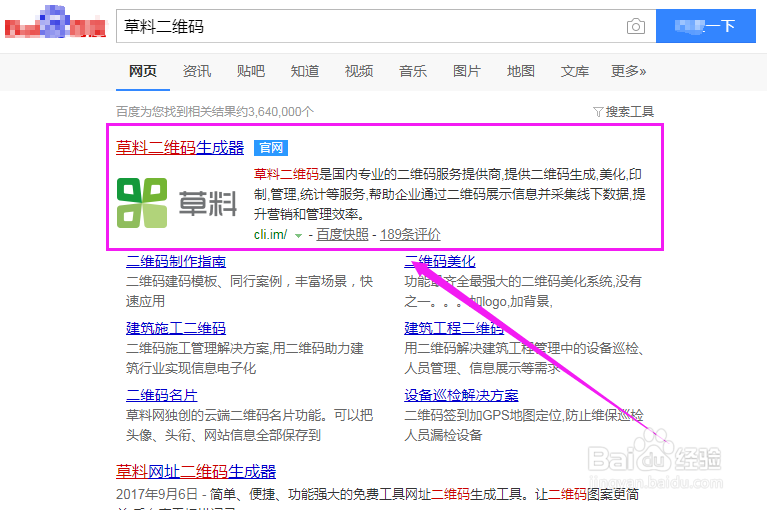Click the blue search button
The width and height of the screenshot is (767, 510).
click(x=705, y=26)
